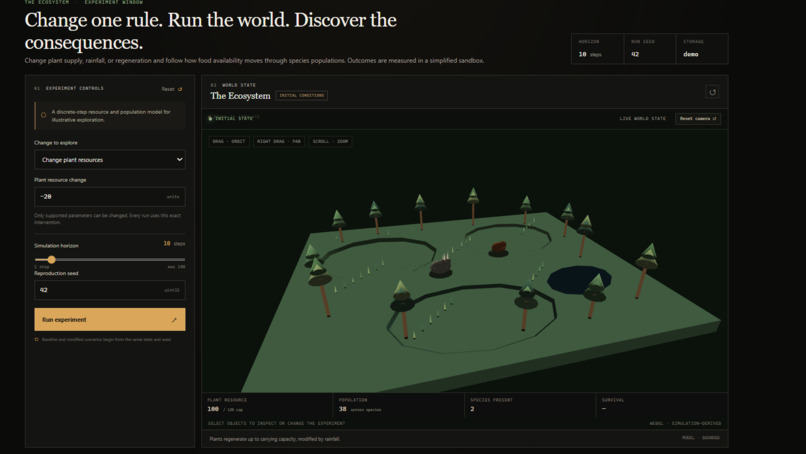Select the gray spiky animal in the scene
Viewport: 806px width, 454px height.
pos(441,265)
